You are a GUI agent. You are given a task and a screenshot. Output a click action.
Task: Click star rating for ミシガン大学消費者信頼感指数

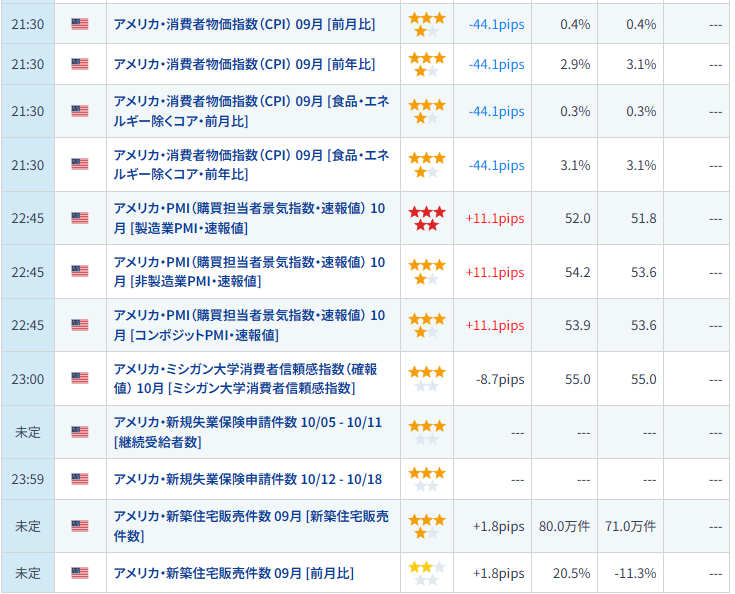tap(427, 378)
